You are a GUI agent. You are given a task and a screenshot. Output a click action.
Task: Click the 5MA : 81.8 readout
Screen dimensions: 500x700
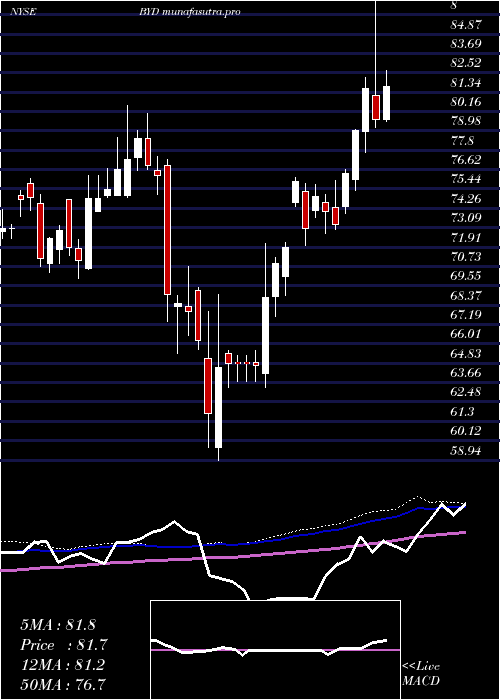click(58, 625)
